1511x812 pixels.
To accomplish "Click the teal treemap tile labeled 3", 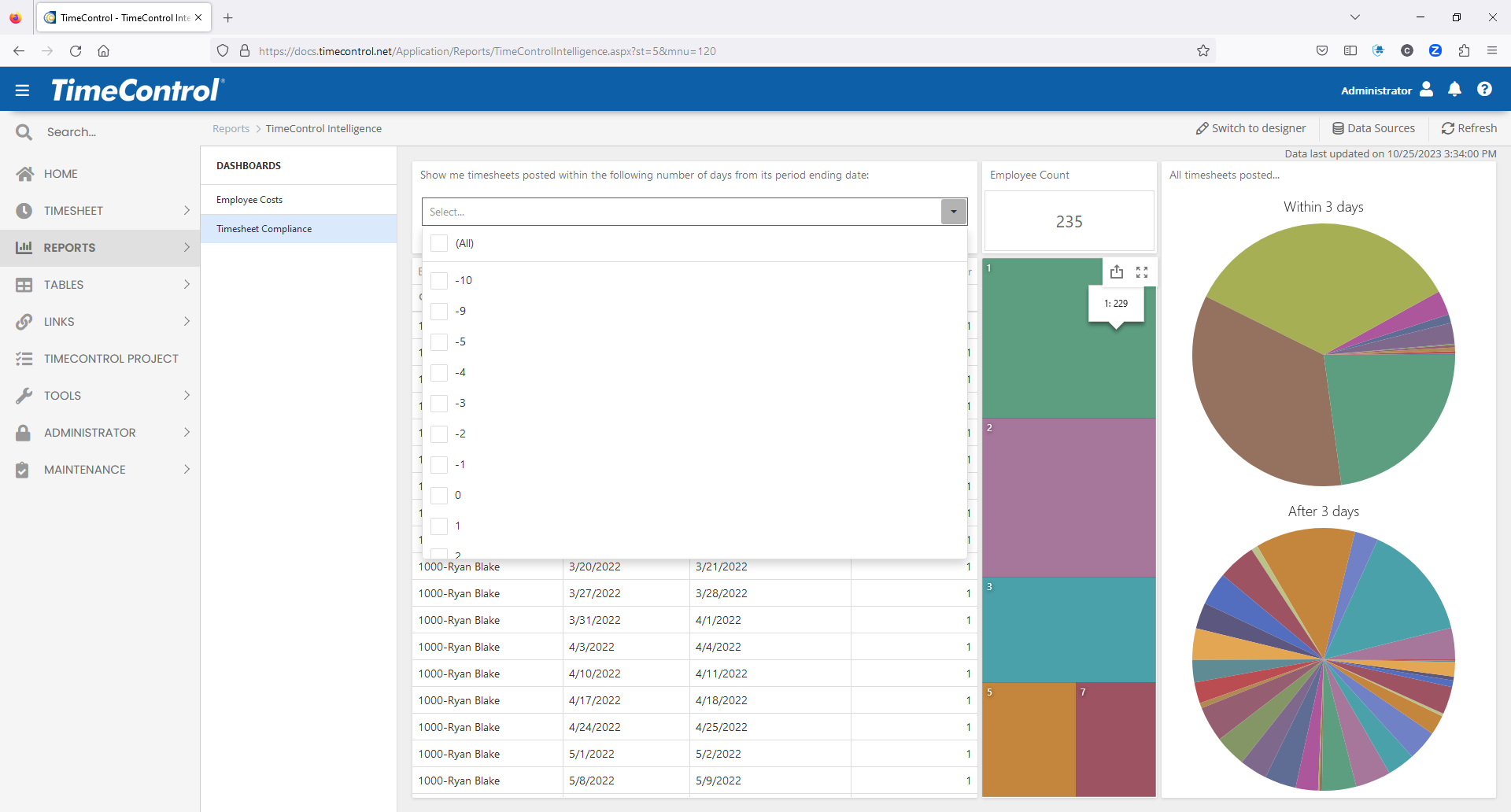I will [x=1069, y=629].
